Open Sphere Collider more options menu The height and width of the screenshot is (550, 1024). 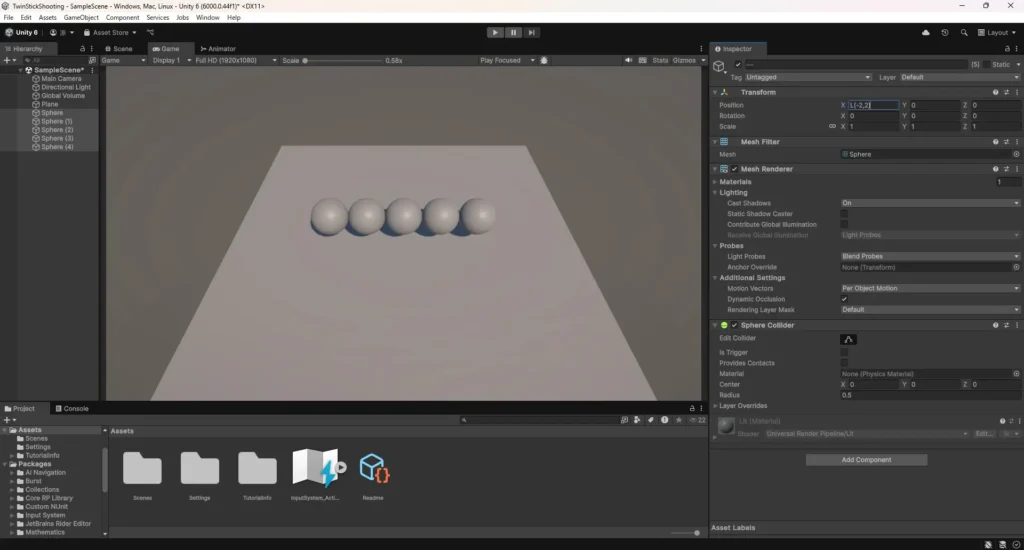[x=1017, y=325]
